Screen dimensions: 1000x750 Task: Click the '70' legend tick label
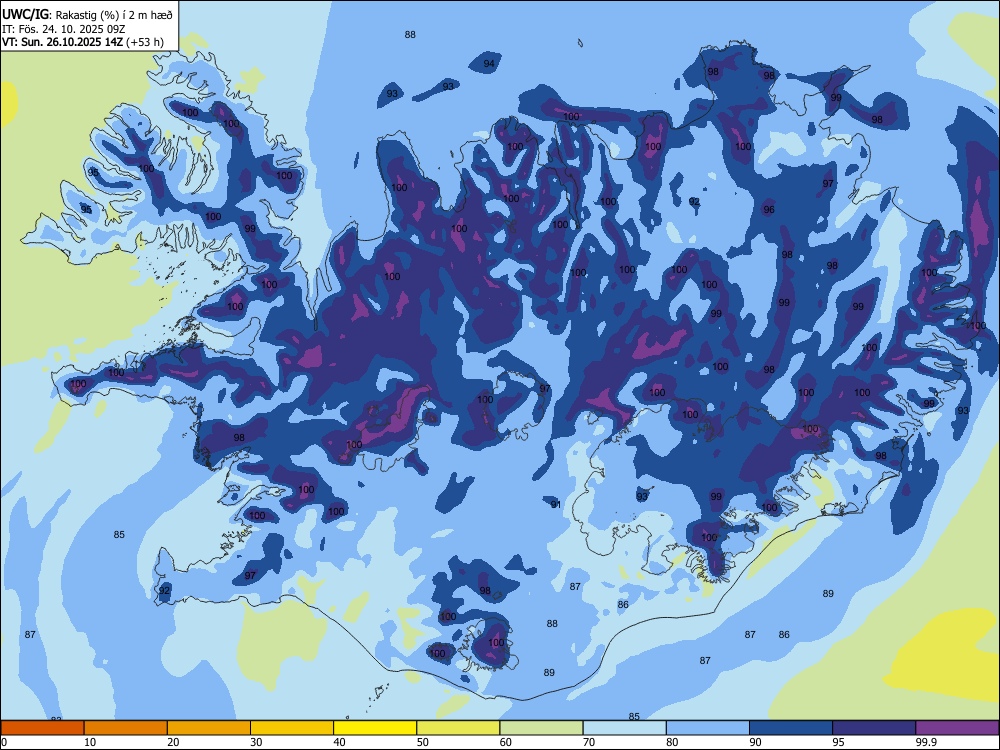pos(589,742)
